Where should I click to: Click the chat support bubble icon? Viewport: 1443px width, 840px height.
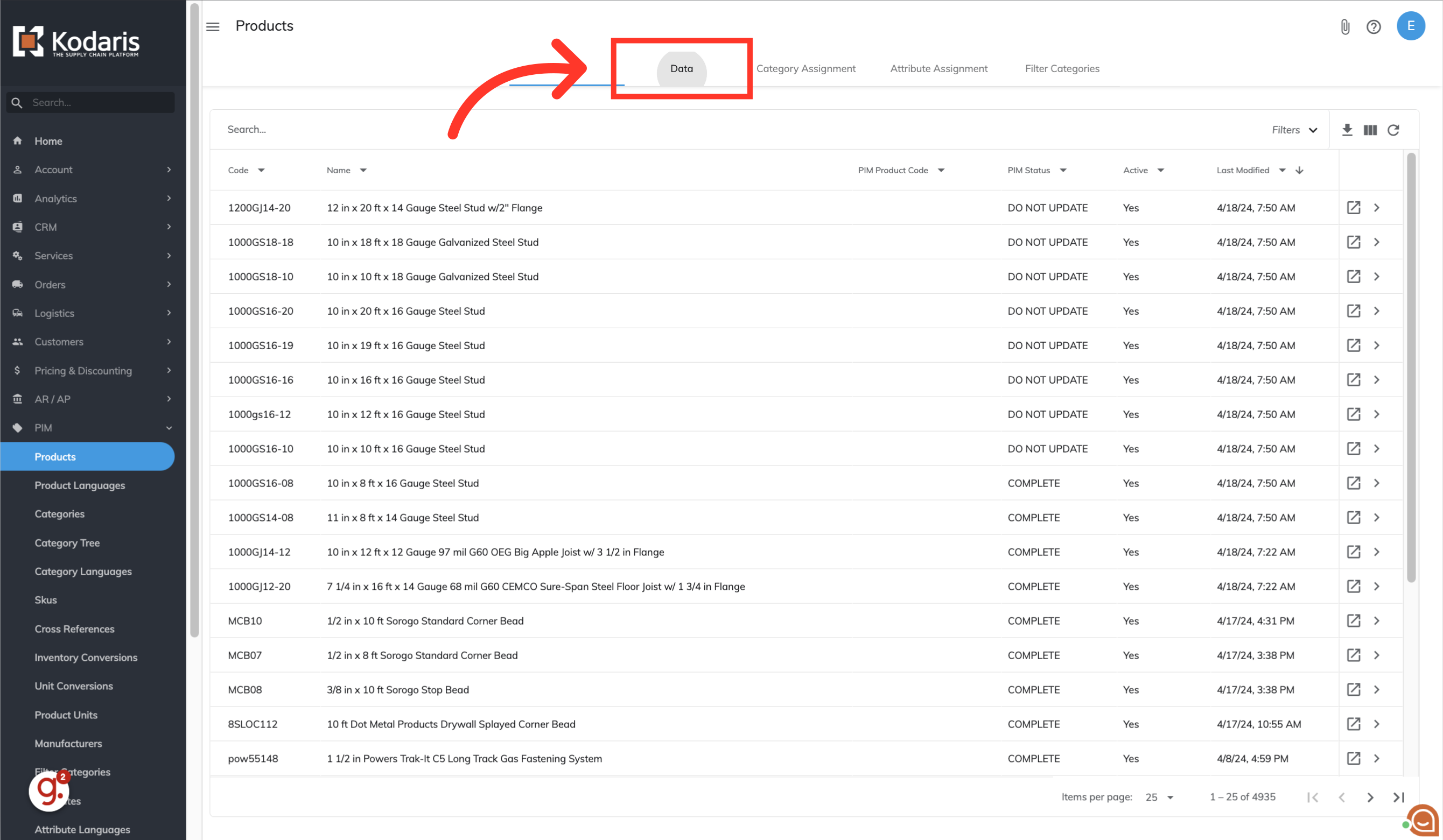(1423, 820)
